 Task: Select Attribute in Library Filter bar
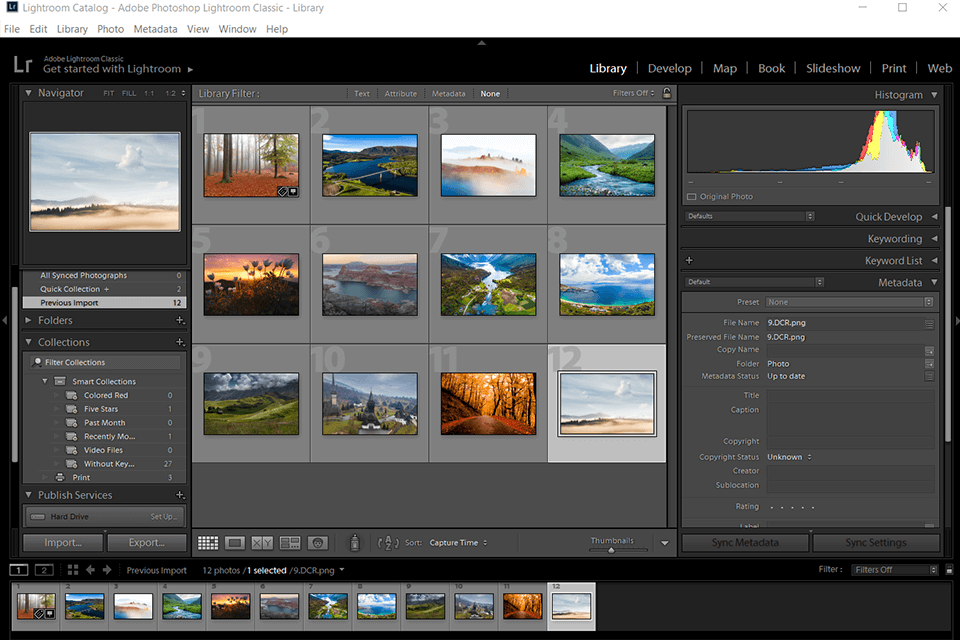400,94
